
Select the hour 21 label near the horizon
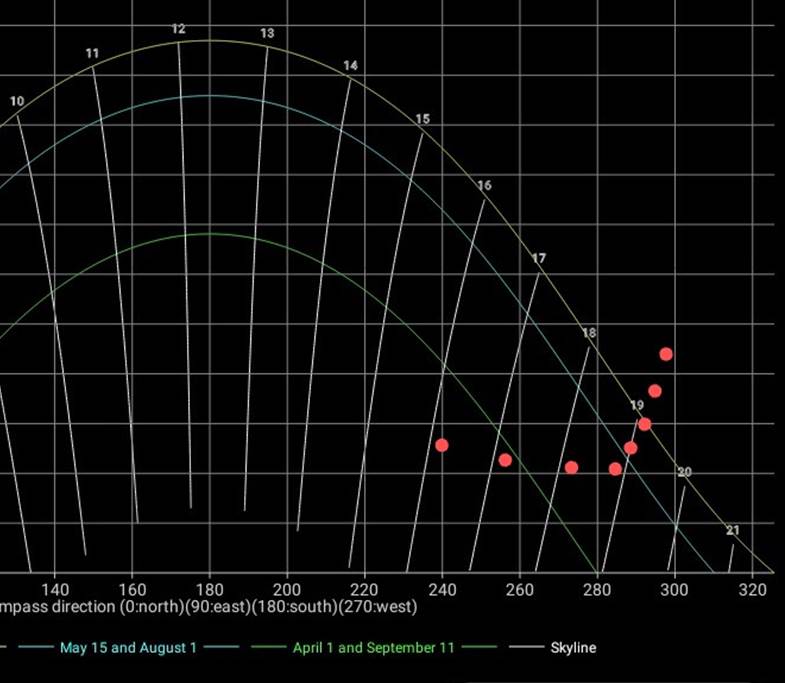733,530
